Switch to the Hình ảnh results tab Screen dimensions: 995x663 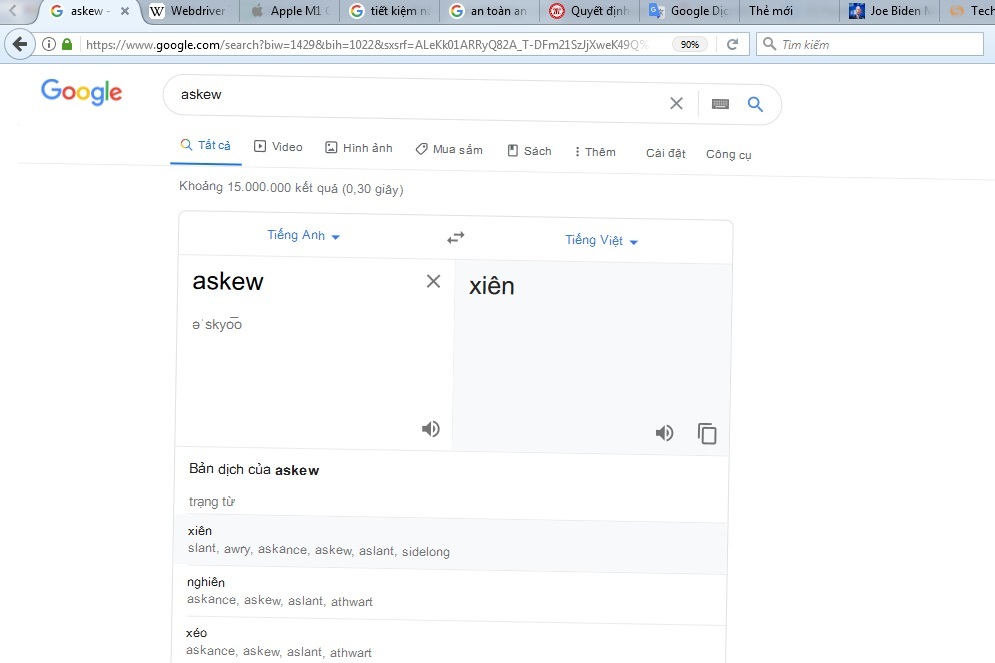[x=359, y=148]
